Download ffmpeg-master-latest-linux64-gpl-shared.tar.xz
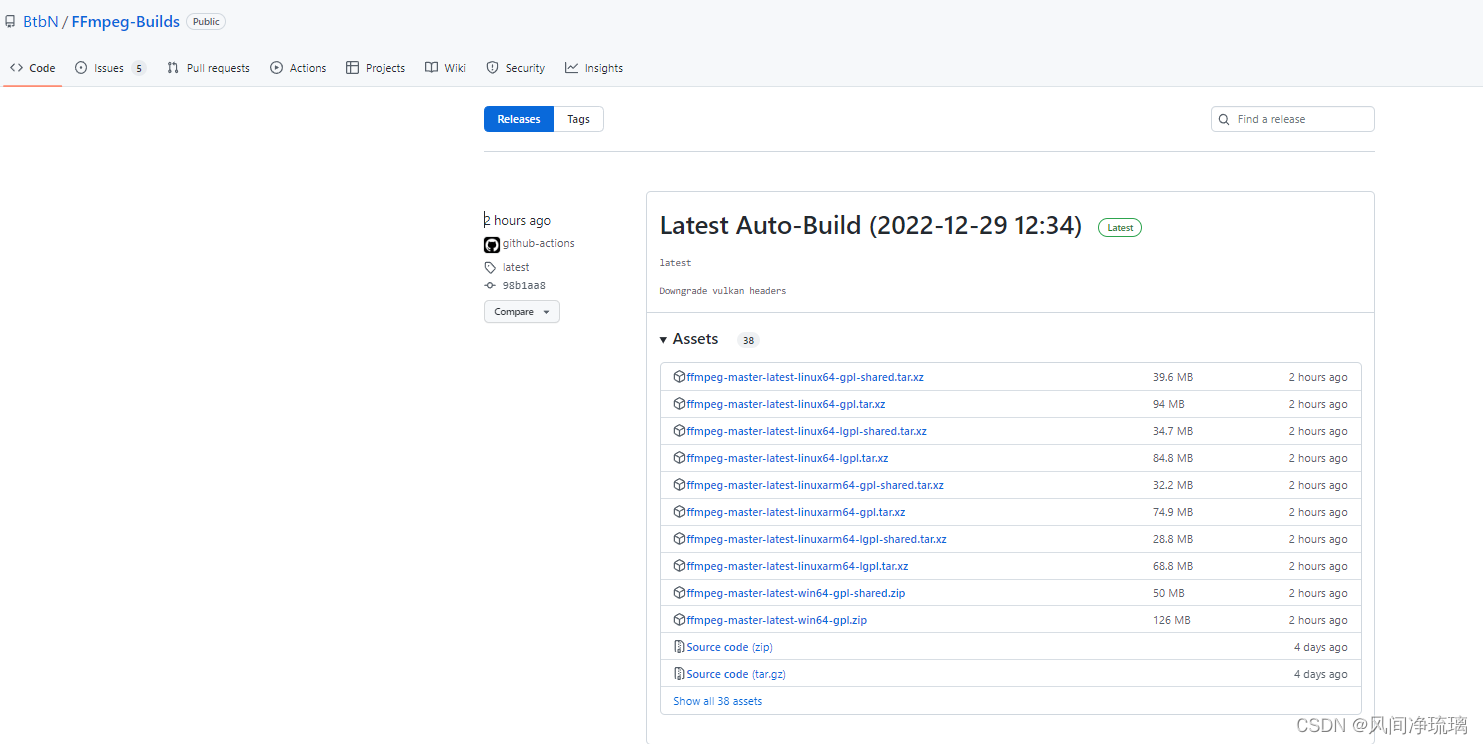Screen dimensions: 1483x744 pyautogui.click(x=805, y=377)
